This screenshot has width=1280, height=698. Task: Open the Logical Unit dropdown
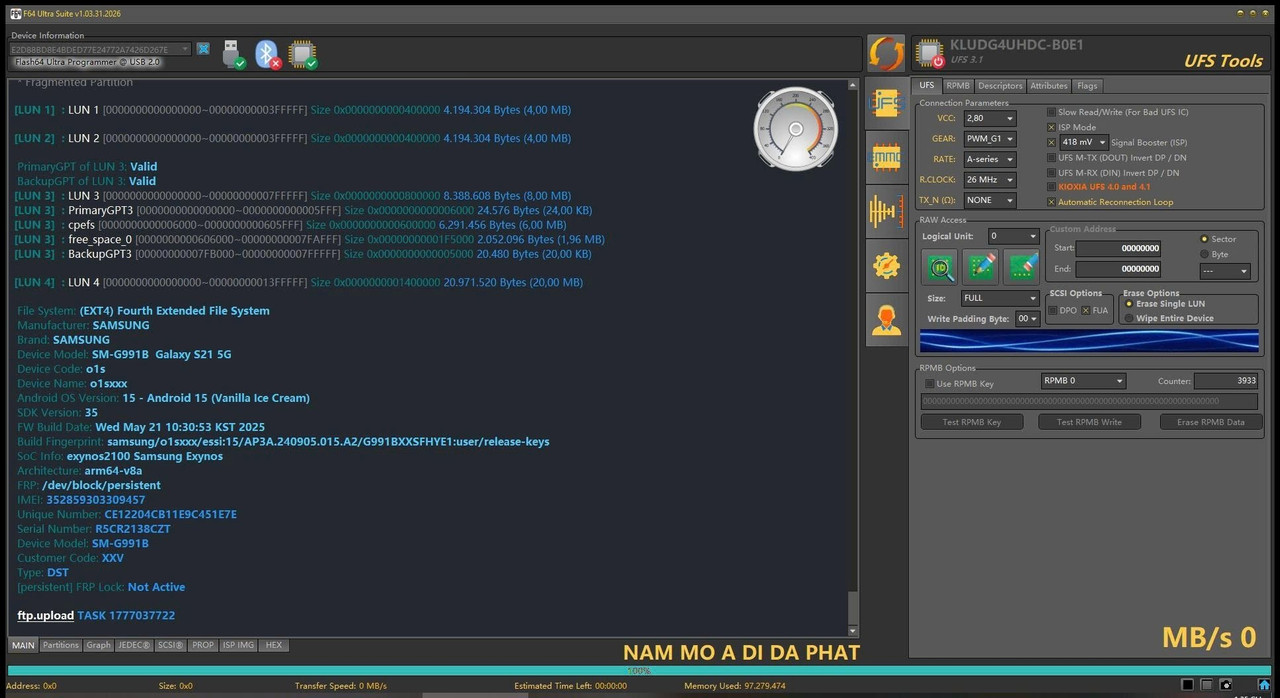click(1013, 236)
